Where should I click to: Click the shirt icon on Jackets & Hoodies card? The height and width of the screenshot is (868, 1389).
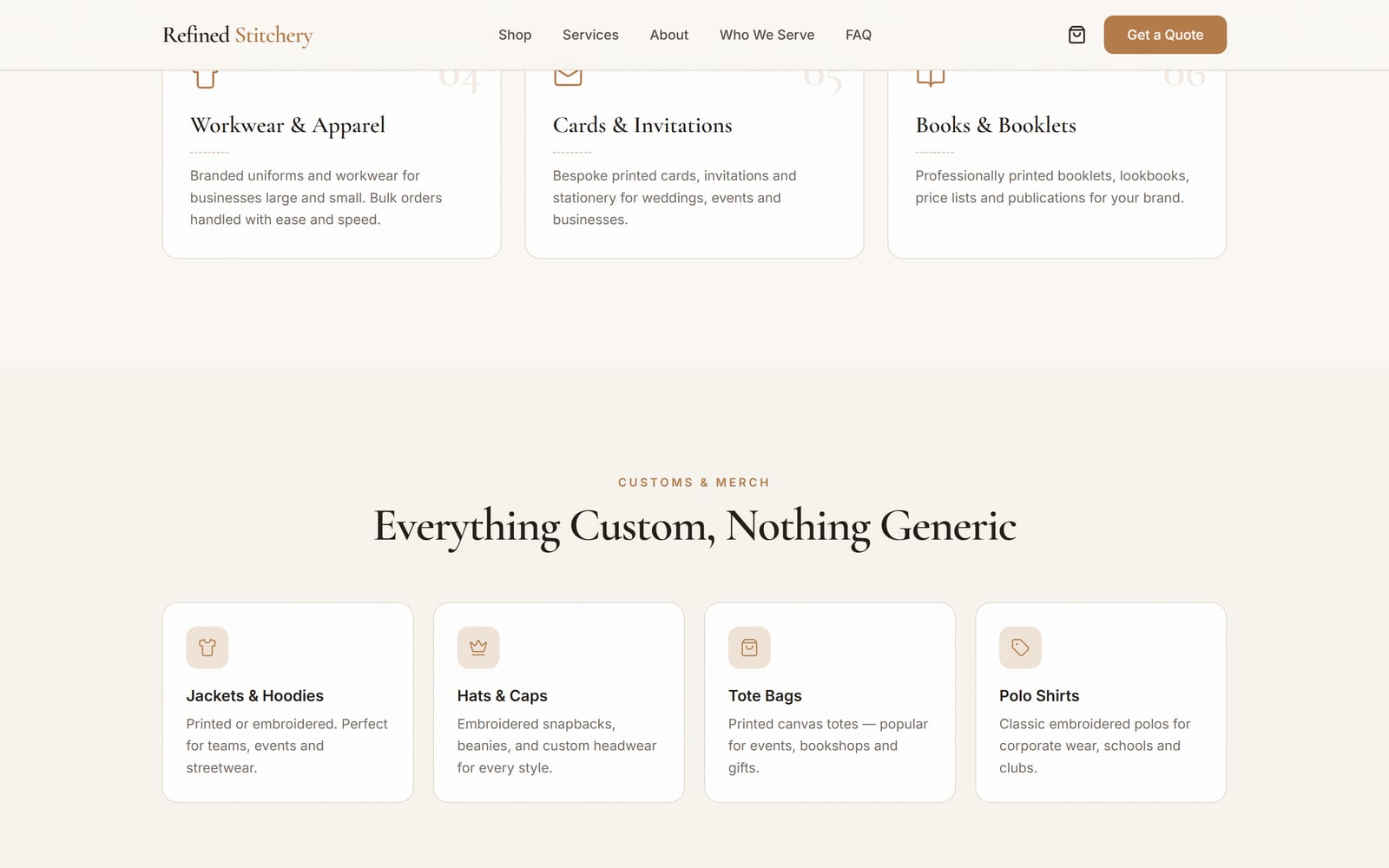pos(207,648)
